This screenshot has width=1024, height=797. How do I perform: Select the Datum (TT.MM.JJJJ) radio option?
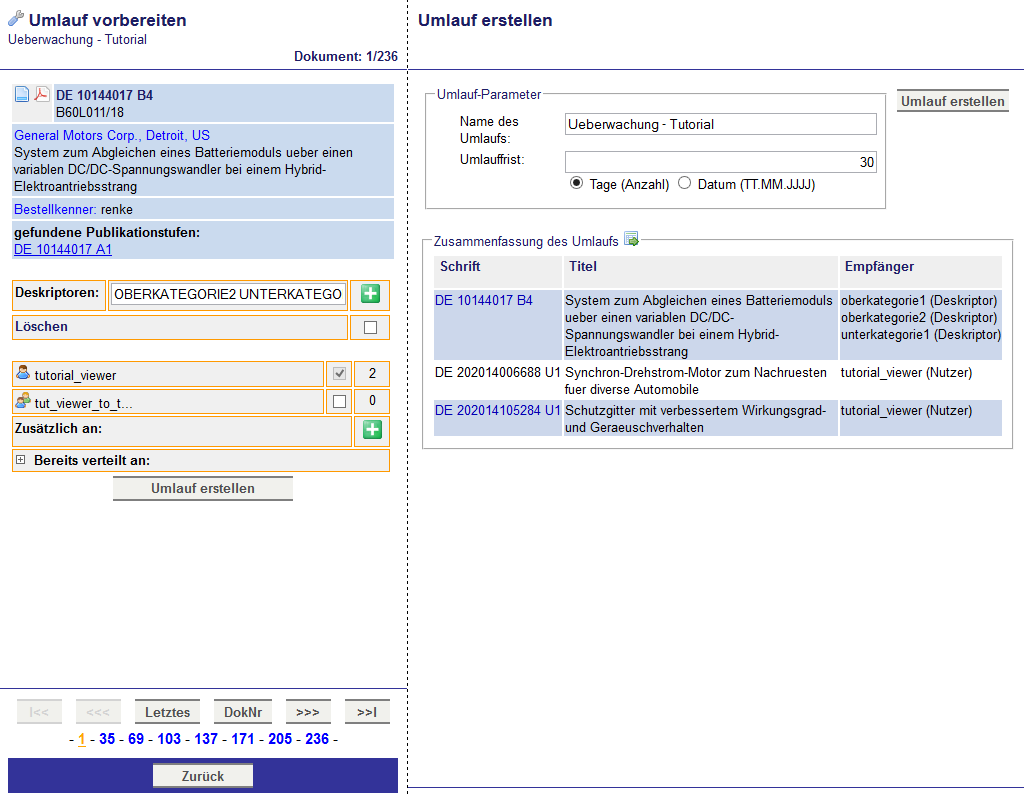(x=685, y=183)
